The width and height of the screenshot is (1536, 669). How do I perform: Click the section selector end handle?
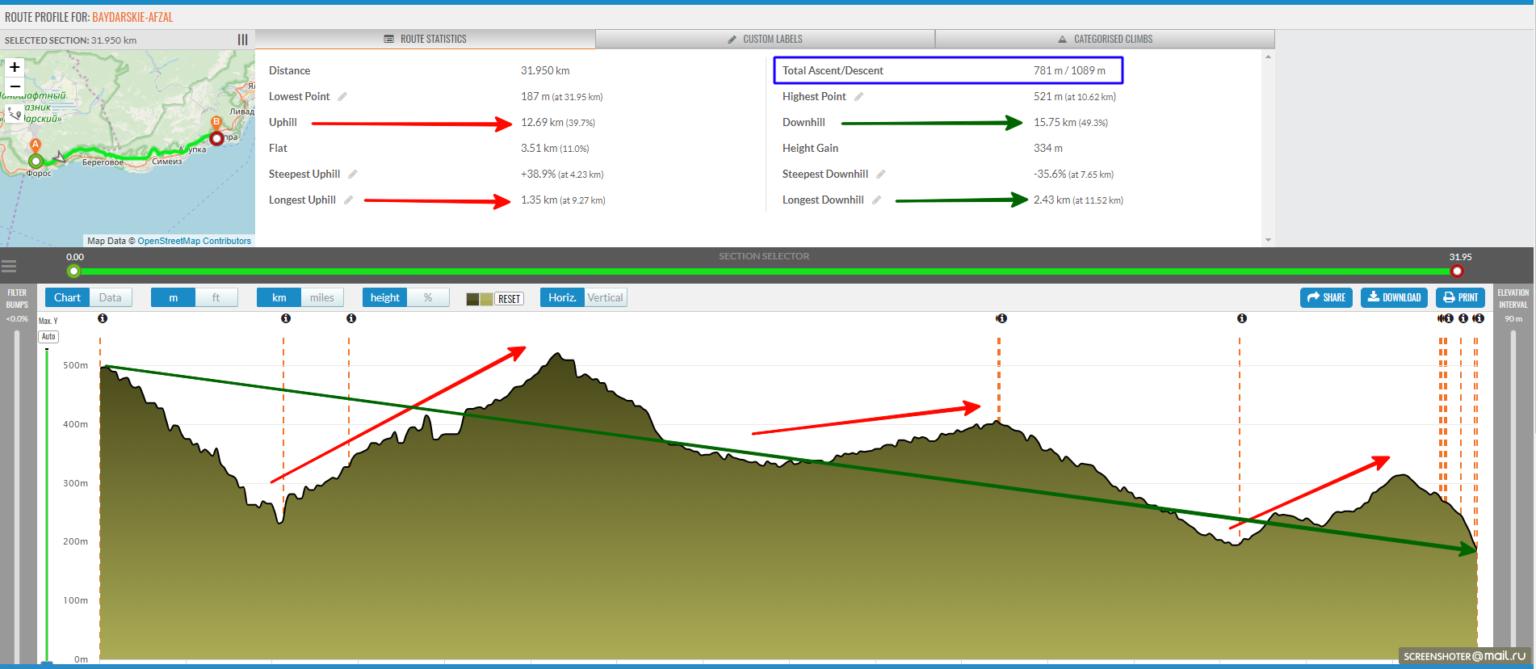click(x=1456, y=270)
